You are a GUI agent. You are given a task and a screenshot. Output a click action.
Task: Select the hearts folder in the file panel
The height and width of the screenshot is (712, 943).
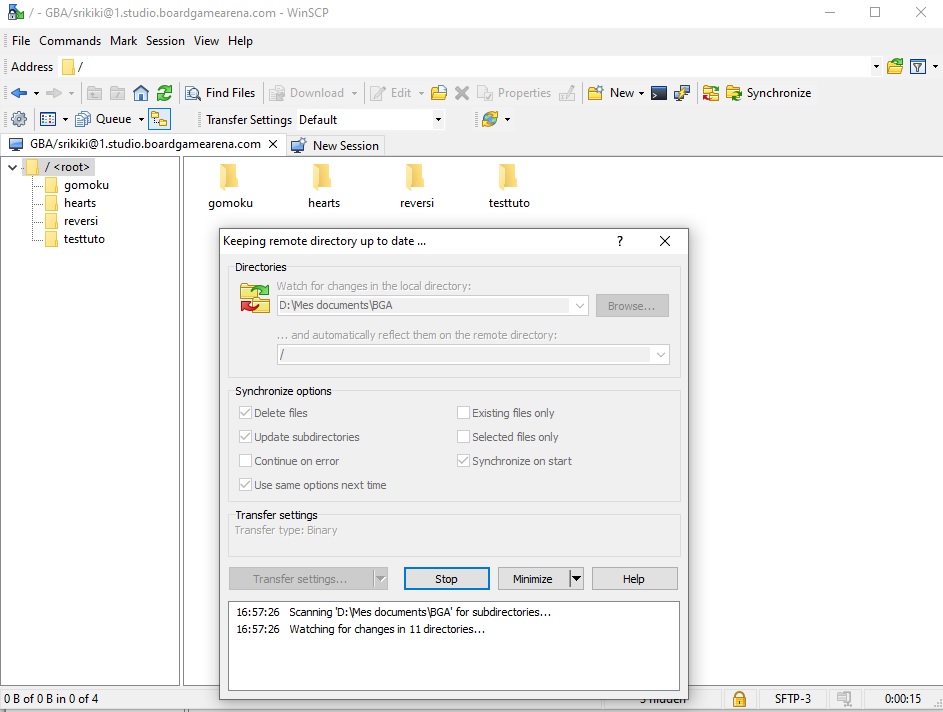click(x=324, y=186)
